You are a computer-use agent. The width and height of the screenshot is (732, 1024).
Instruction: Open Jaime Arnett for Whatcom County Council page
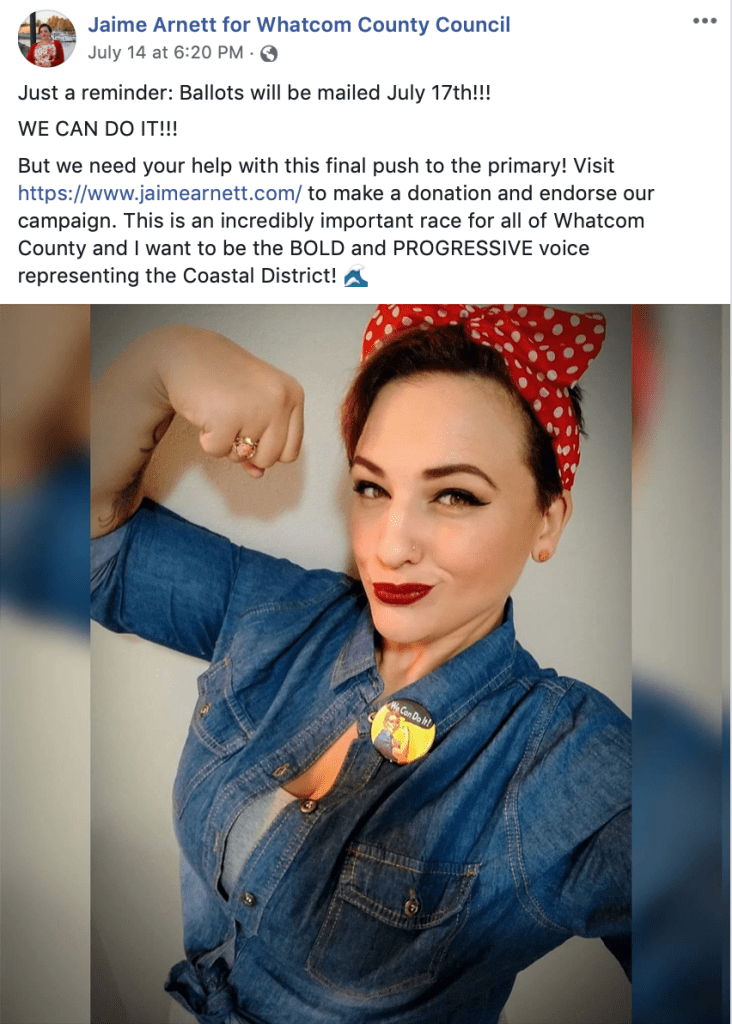tap(299, 25)
